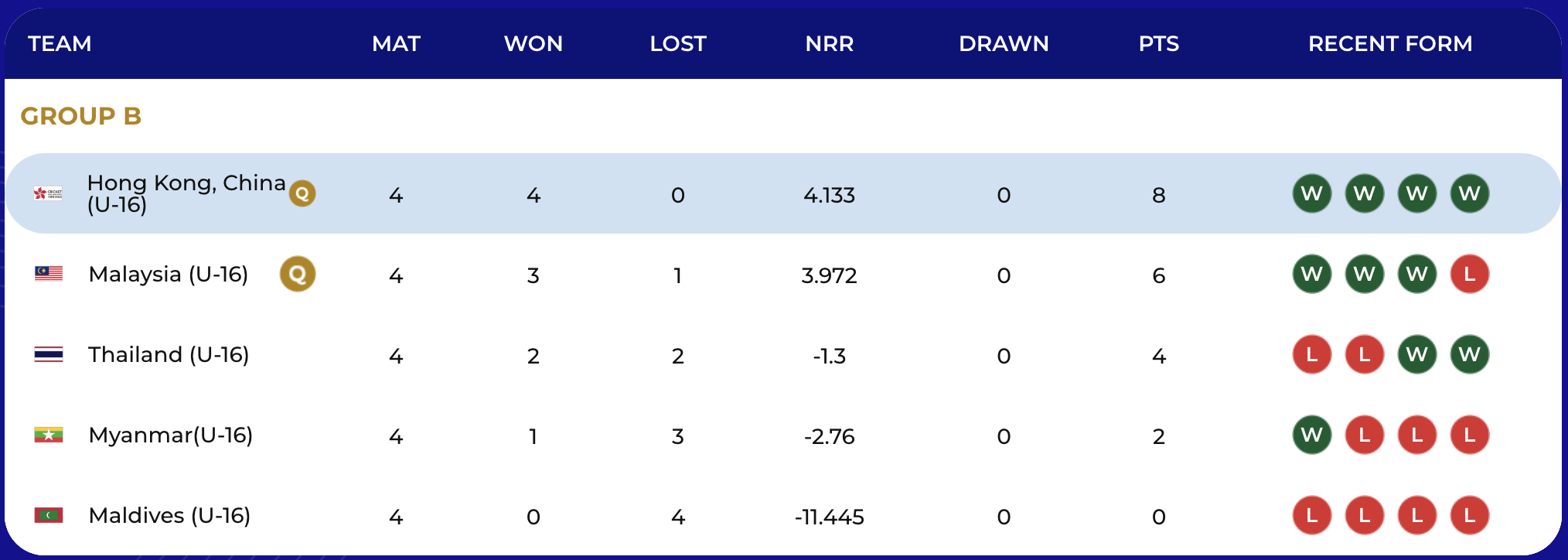Image resolution: width=1568 pixels, height=560 pixels.
Task: Click the GROUP B heading
Action: (x=81, y=116)
